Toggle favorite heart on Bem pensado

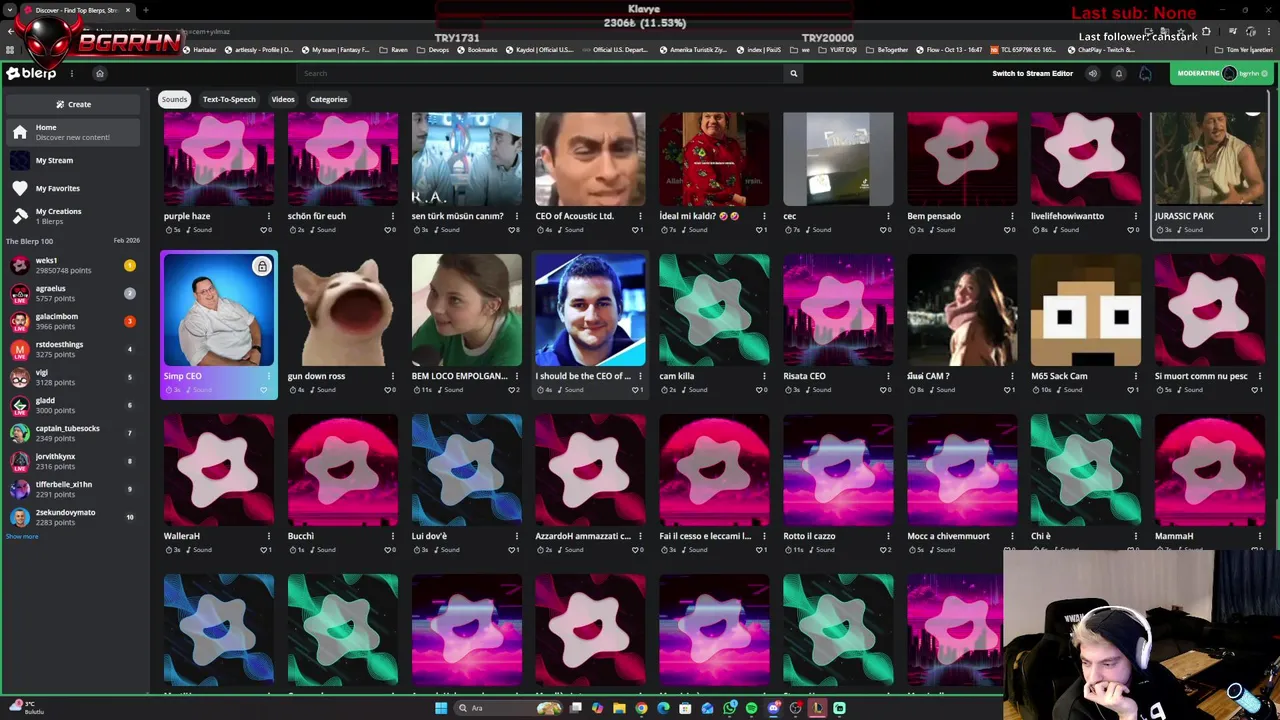pos(1008,230)
